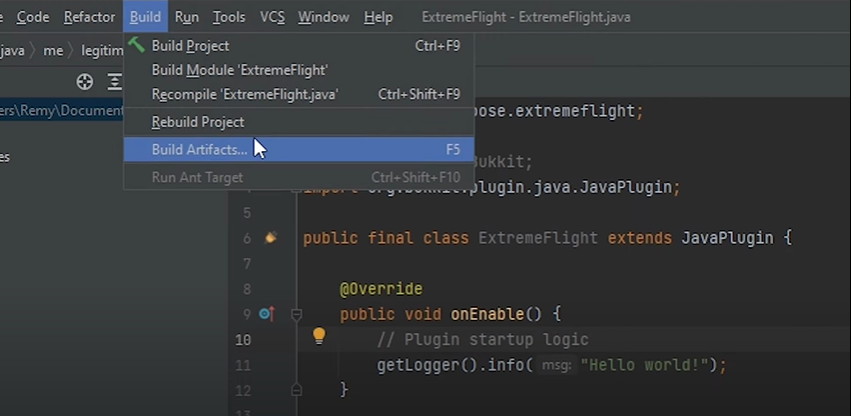
Task: Click the green hammer Build Project icon
Action: click(x=136, y=45)
